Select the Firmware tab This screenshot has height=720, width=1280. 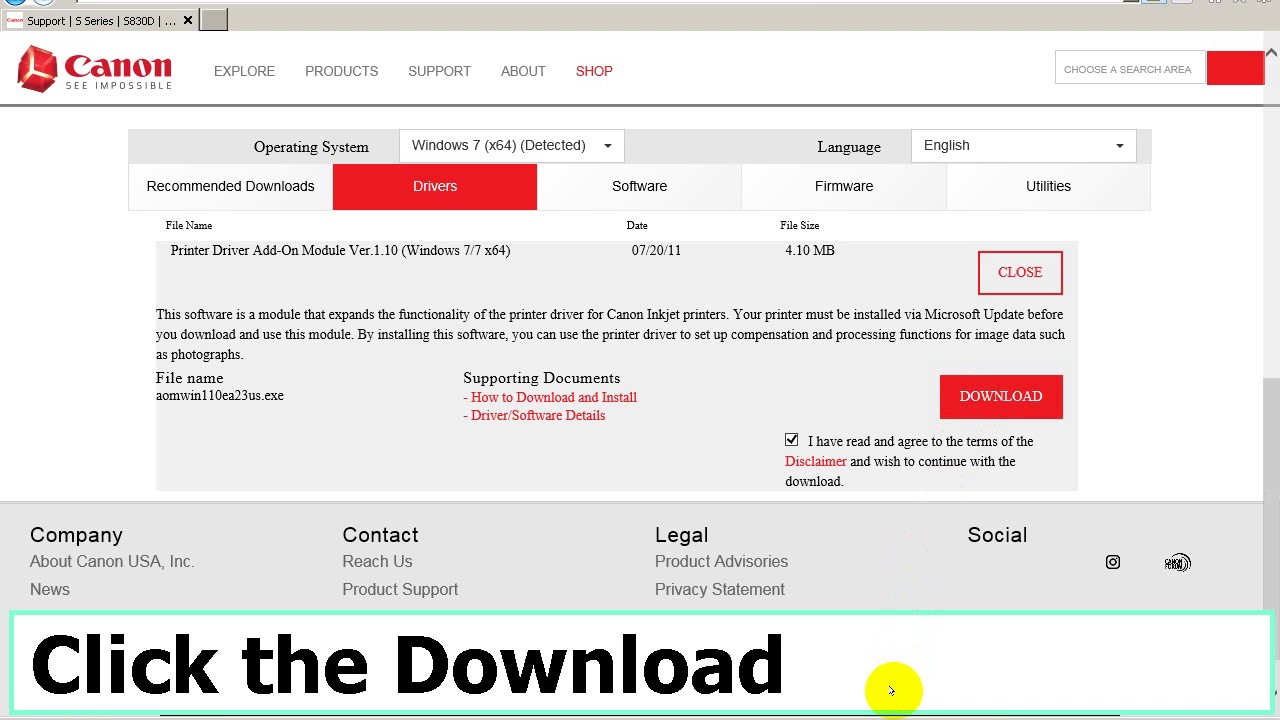click(844, 186)
